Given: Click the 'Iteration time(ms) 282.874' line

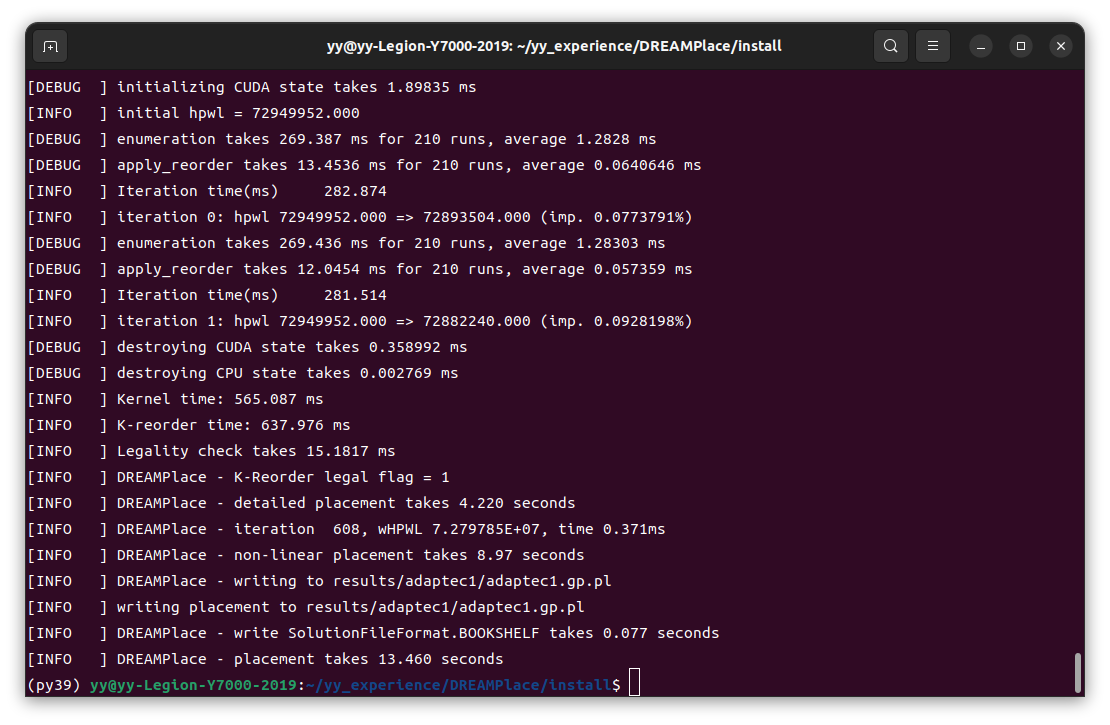Looking at the screenshot, I should 207,191.
